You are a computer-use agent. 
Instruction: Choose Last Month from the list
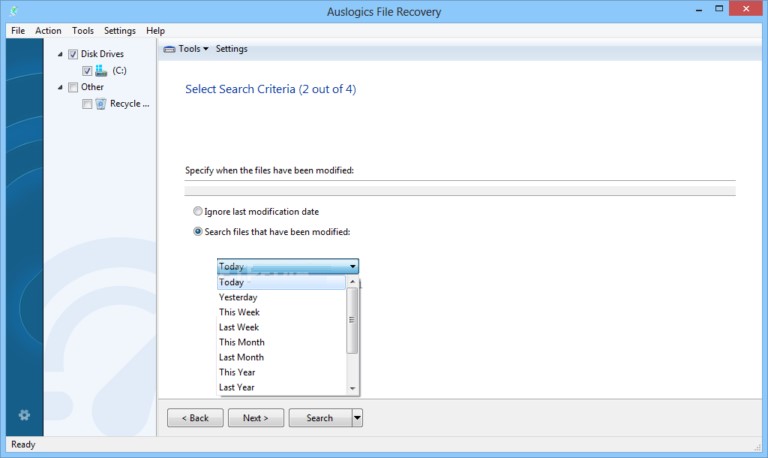(x=281, y=357)
